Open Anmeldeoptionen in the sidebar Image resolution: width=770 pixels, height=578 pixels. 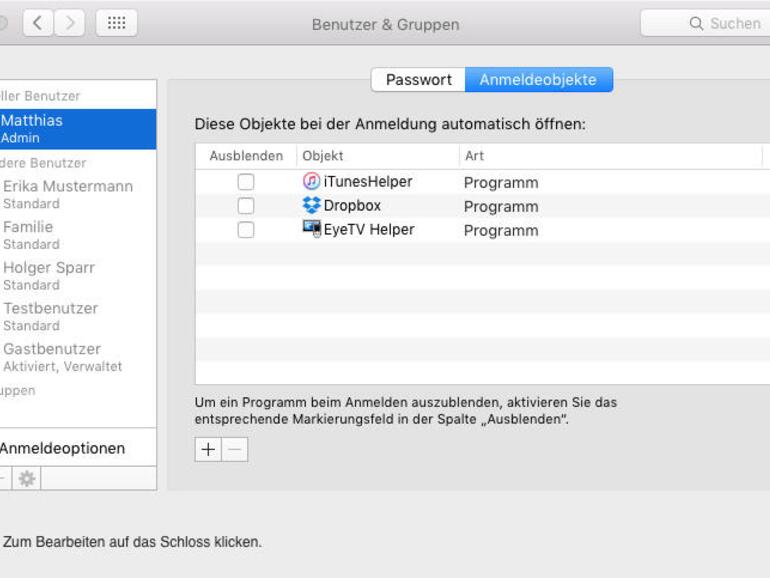[63, 448]
